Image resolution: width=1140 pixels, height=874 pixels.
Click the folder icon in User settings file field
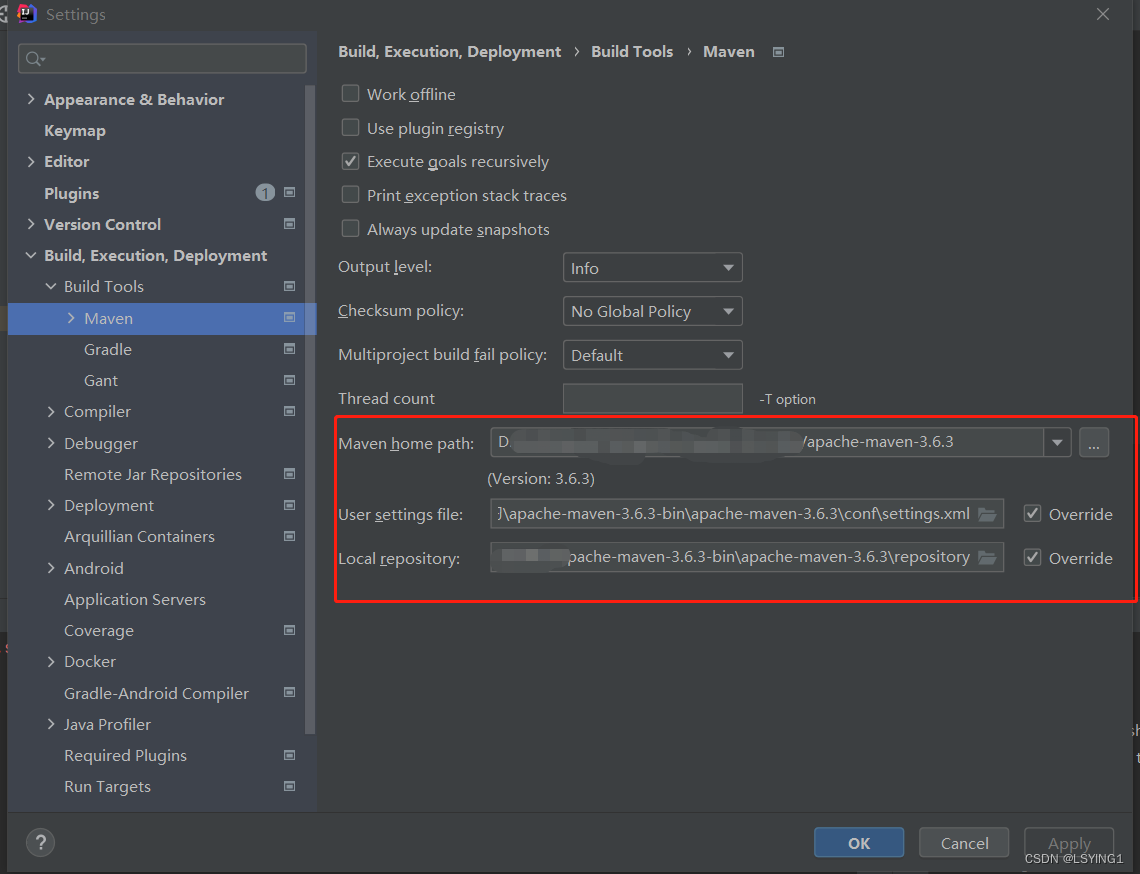(x=987, y=514)
